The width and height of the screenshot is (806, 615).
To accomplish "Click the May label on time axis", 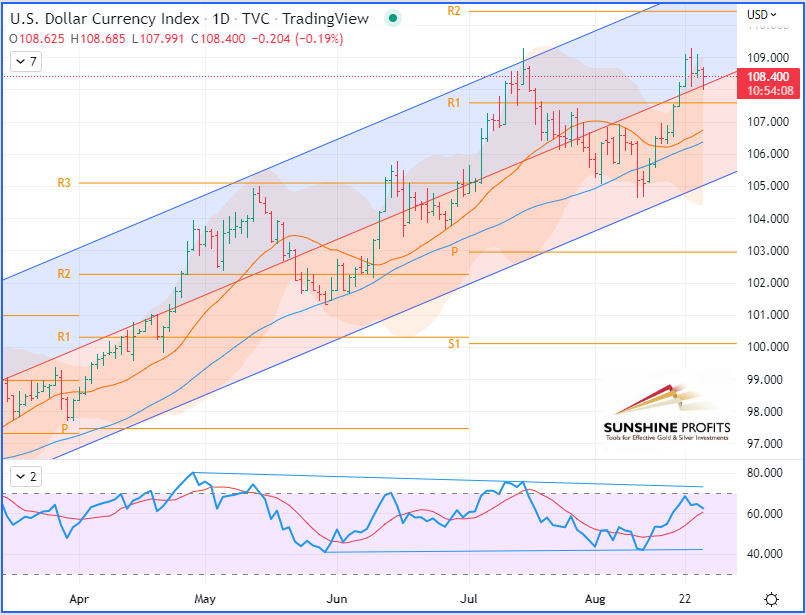I will 205,599.
